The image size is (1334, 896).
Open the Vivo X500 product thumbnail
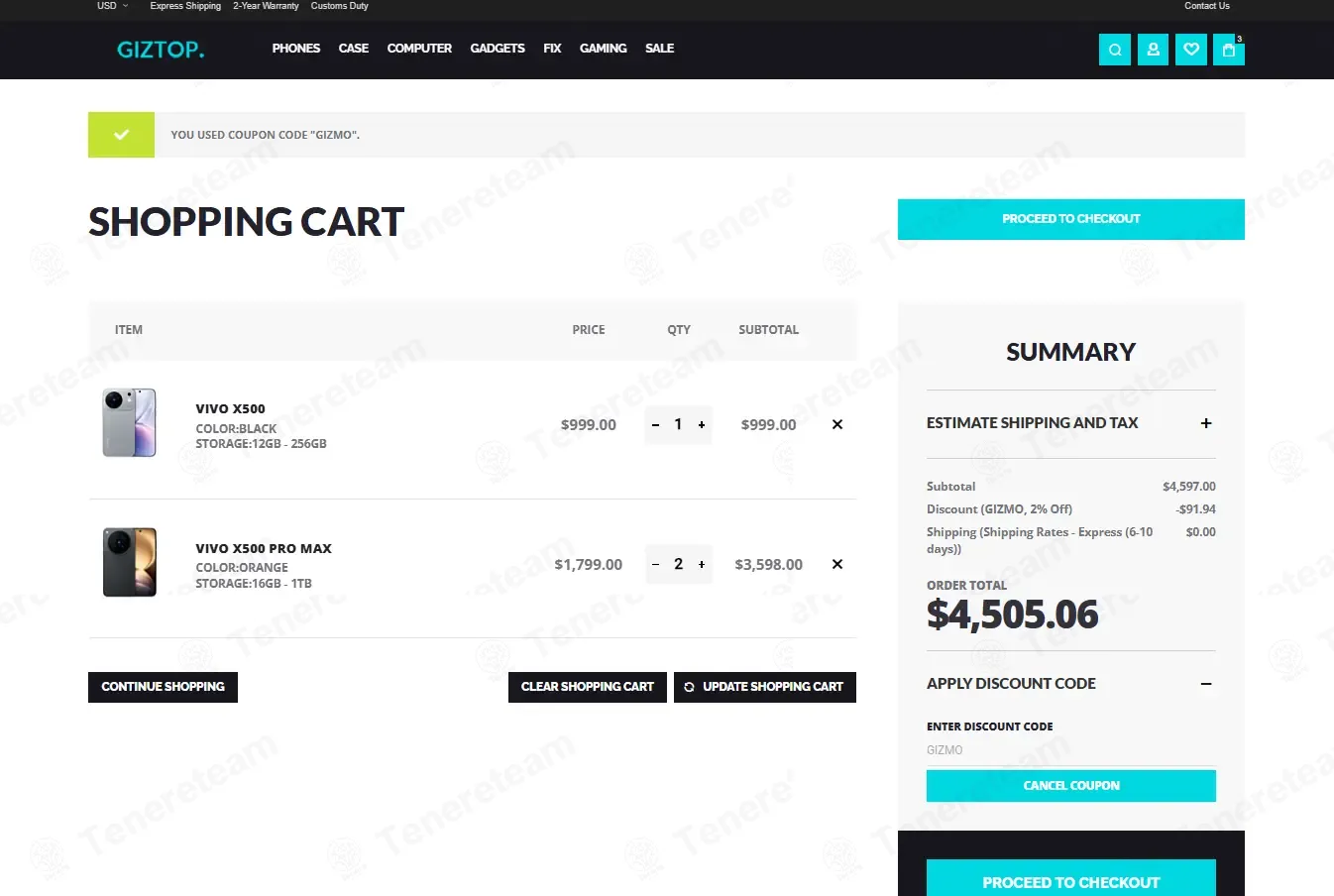click(130, 423)
